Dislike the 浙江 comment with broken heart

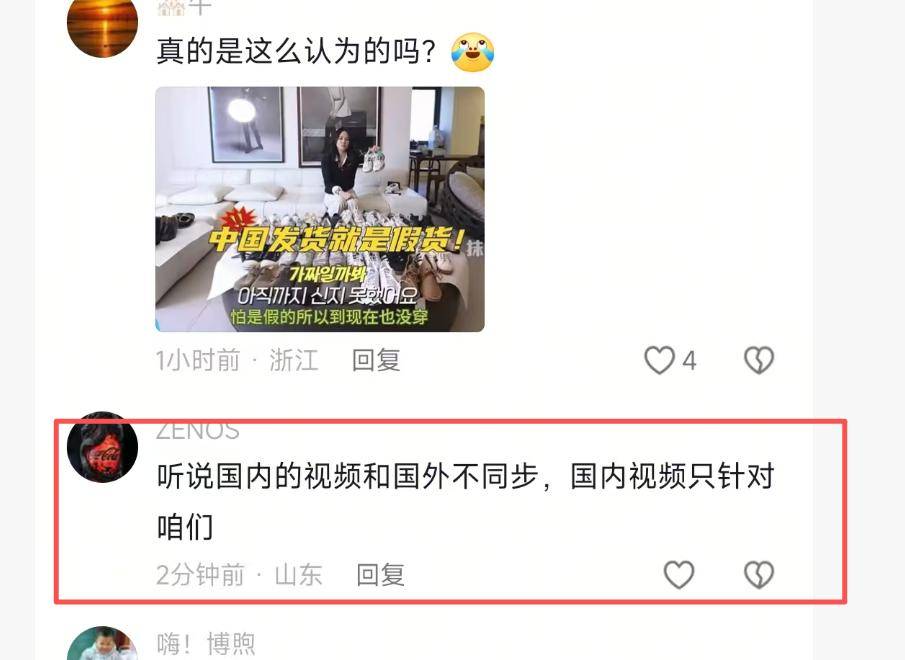tap(758, 361)
